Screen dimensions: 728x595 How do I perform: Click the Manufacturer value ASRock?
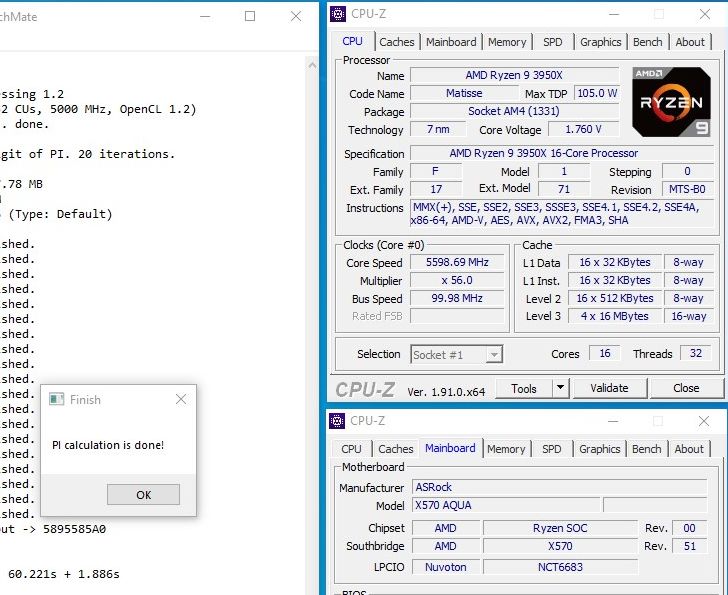pyautogui.click(x=559, y=487)
